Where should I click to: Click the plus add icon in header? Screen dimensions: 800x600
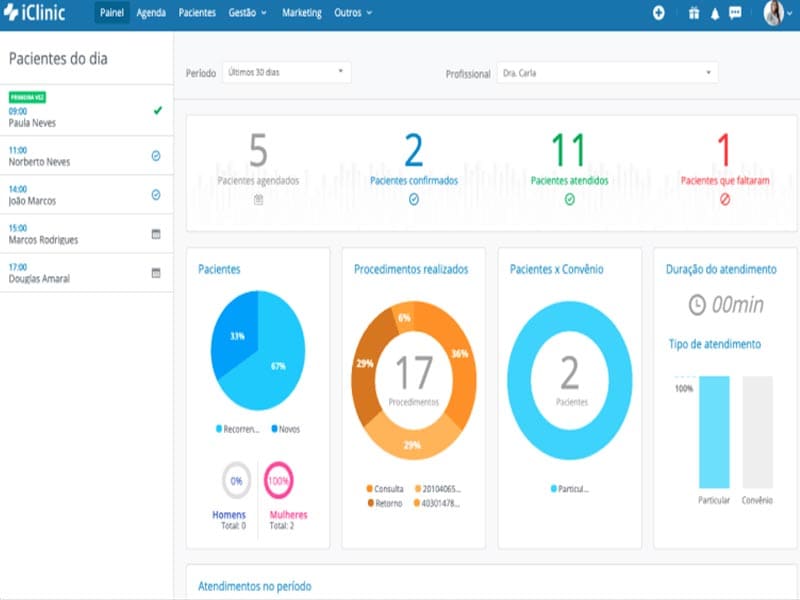tap(659, 13)
